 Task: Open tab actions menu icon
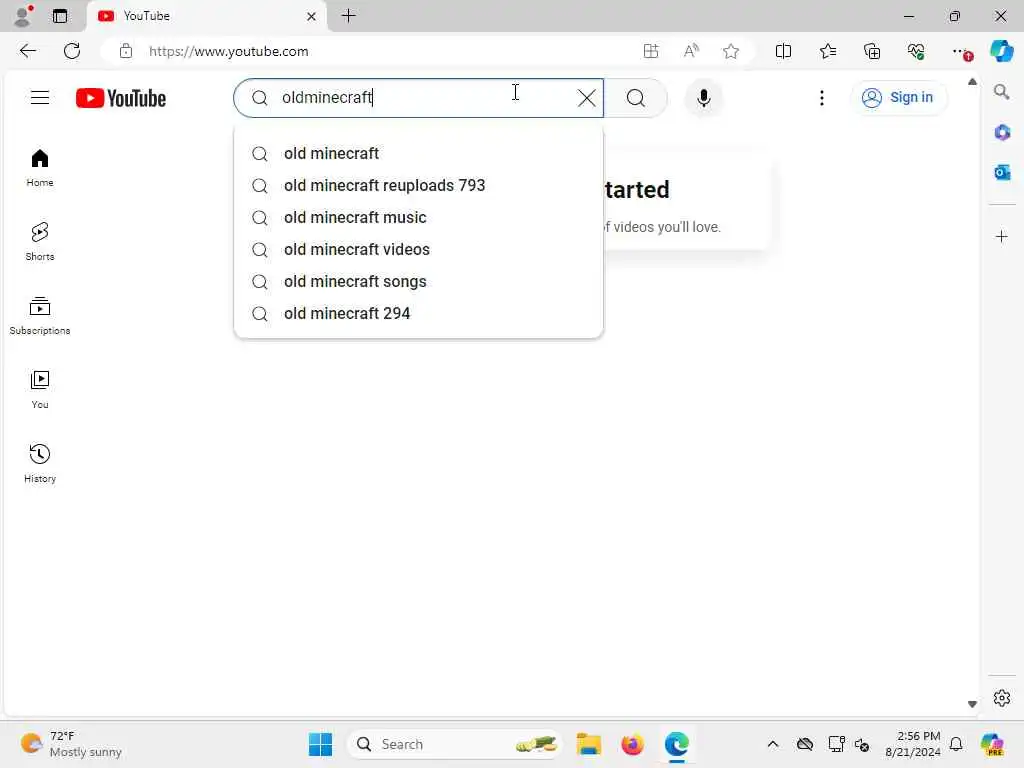click(x=60, y=16)
